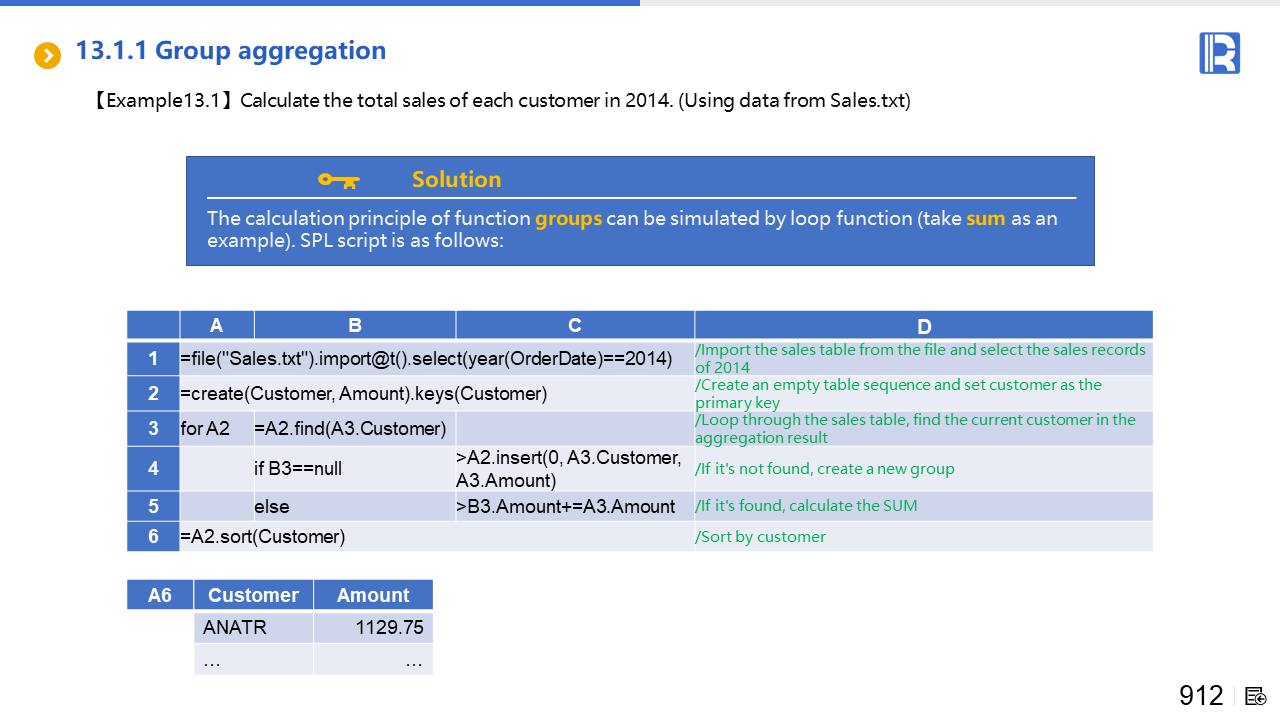Select column header A in script table

coord(217,325)
